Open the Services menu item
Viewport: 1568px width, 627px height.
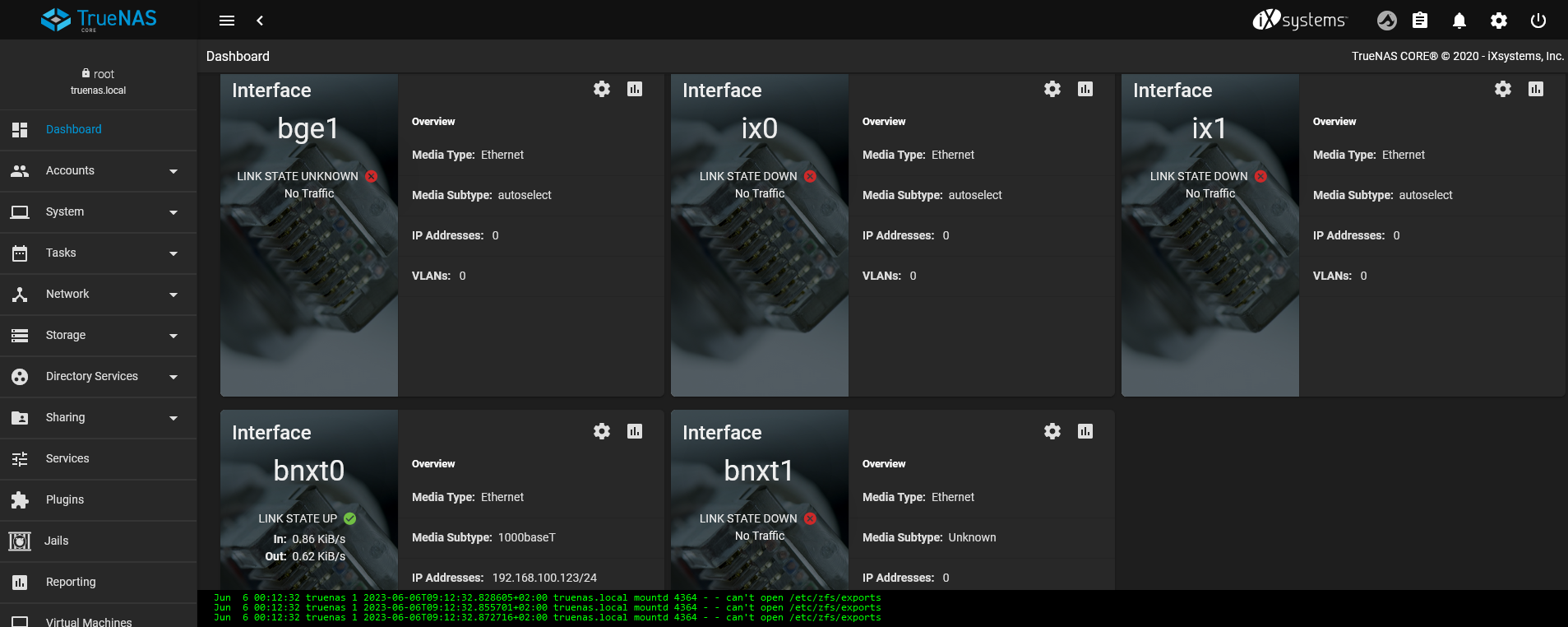click(99, 459)
